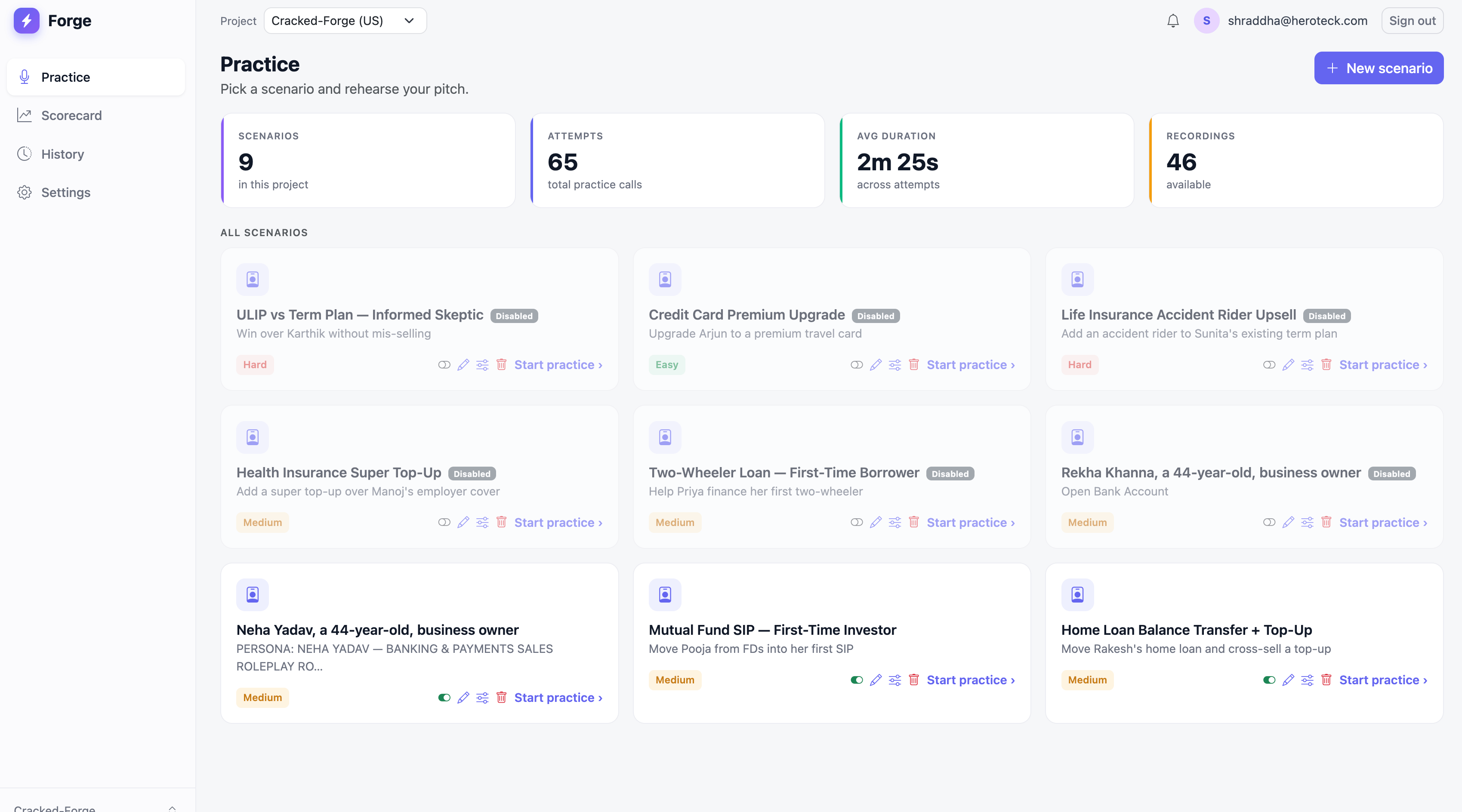Enable the ULIP vs Term Plan scenario toggle
This screenshot has height=812, width=1462.
click(444, 365)
